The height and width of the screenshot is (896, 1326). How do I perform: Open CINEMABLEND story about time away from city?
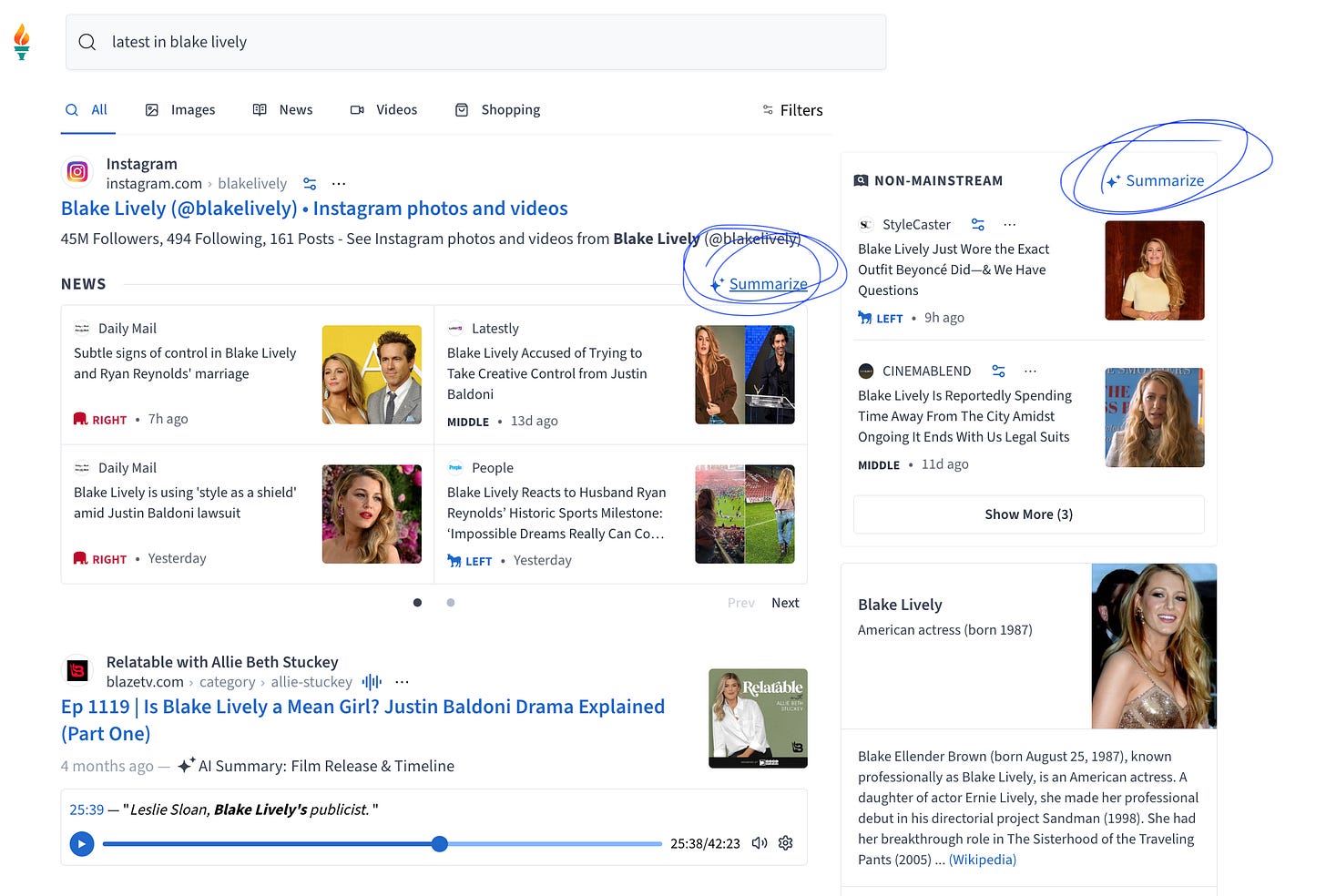point(964,416)
